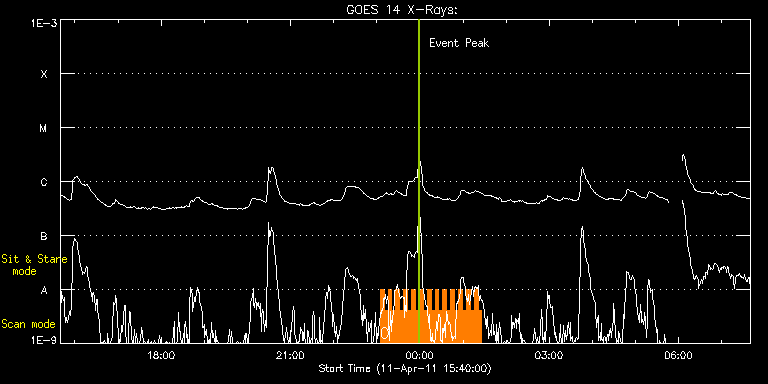Click the 1E-3 top axis label
Viewport: 768px width, 384px height.
(42, 22)
